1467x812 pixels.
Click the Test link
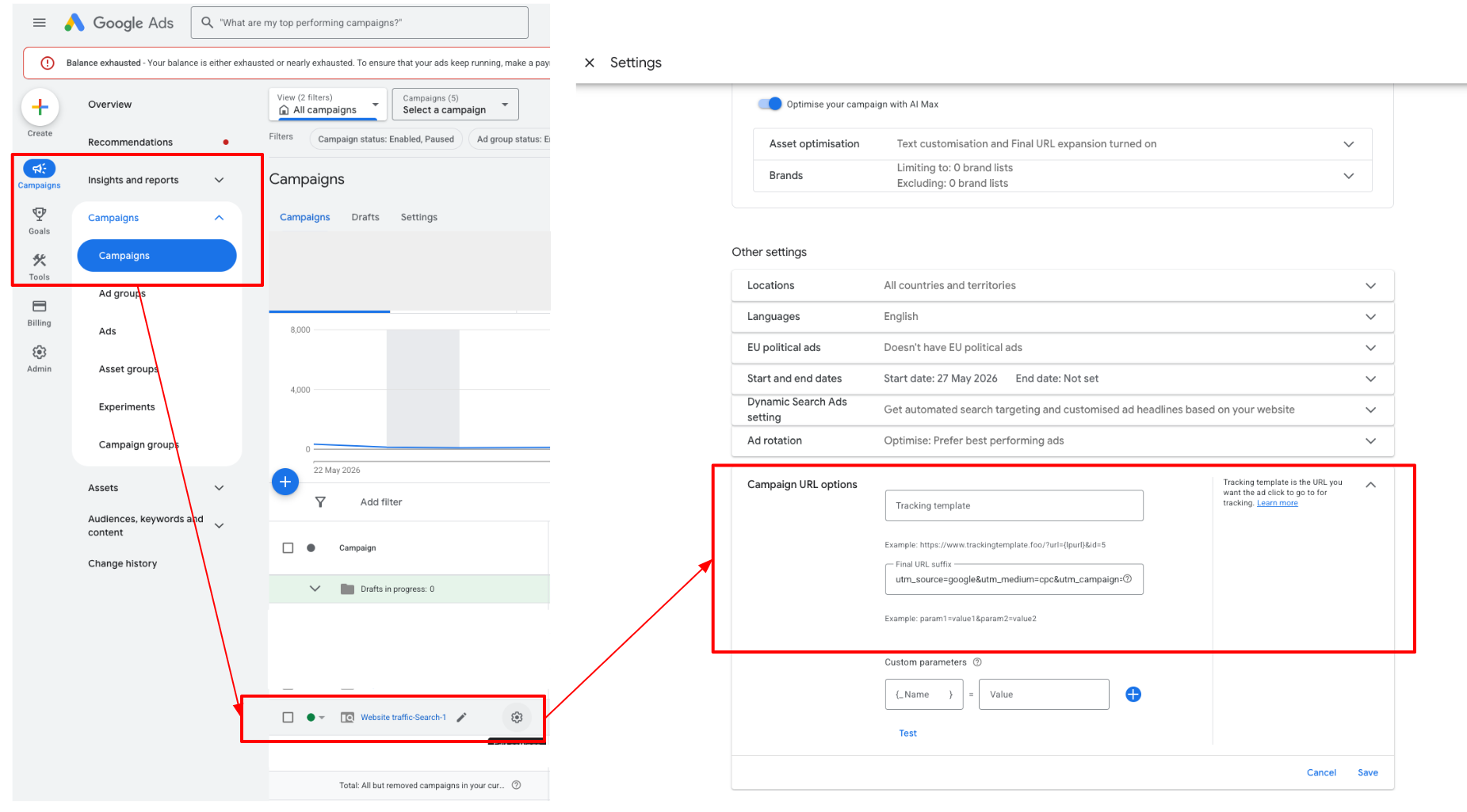point(907,734)
